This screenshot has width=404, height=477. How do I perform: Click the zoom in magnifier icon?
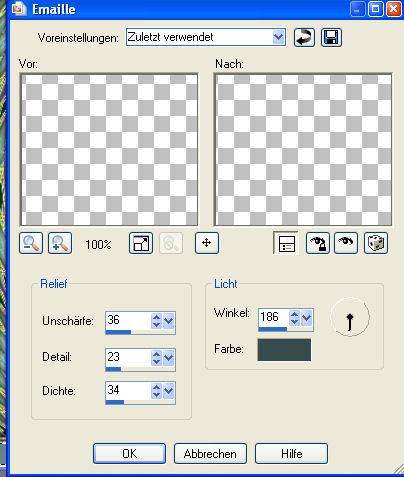60,243
